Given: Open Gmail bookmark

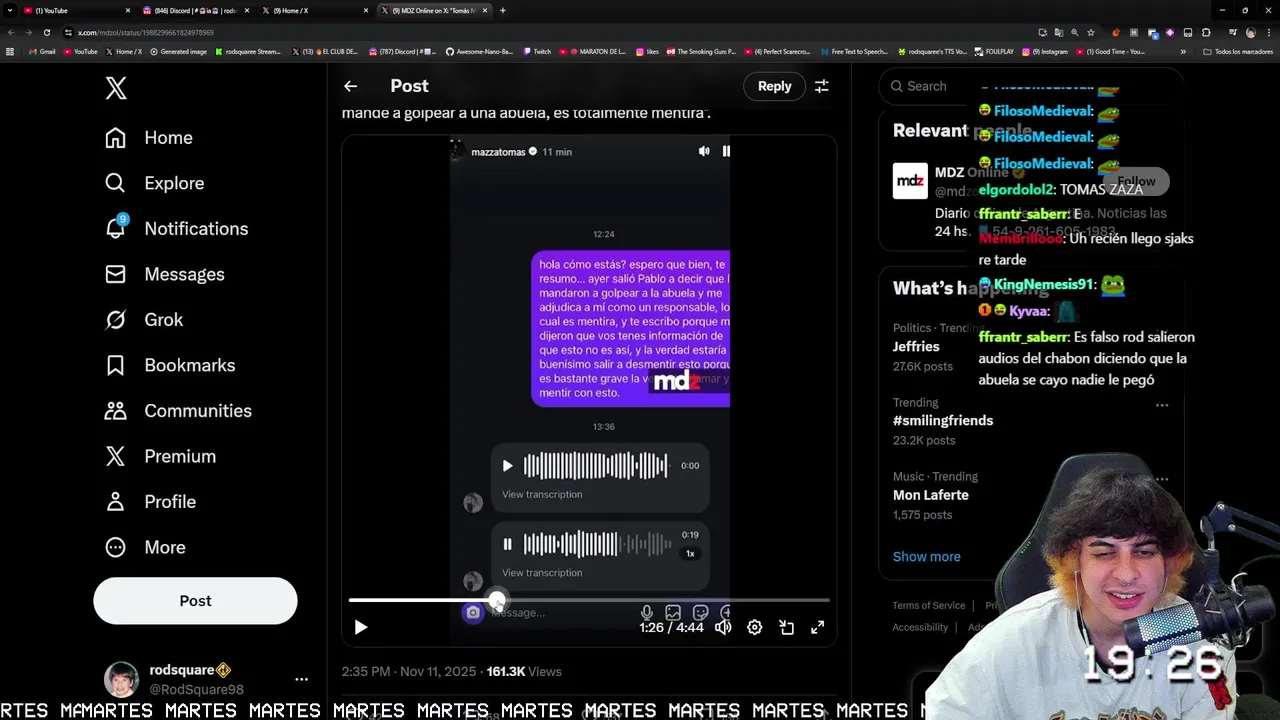Looking at the screenshot, I should tap(42, 51).
